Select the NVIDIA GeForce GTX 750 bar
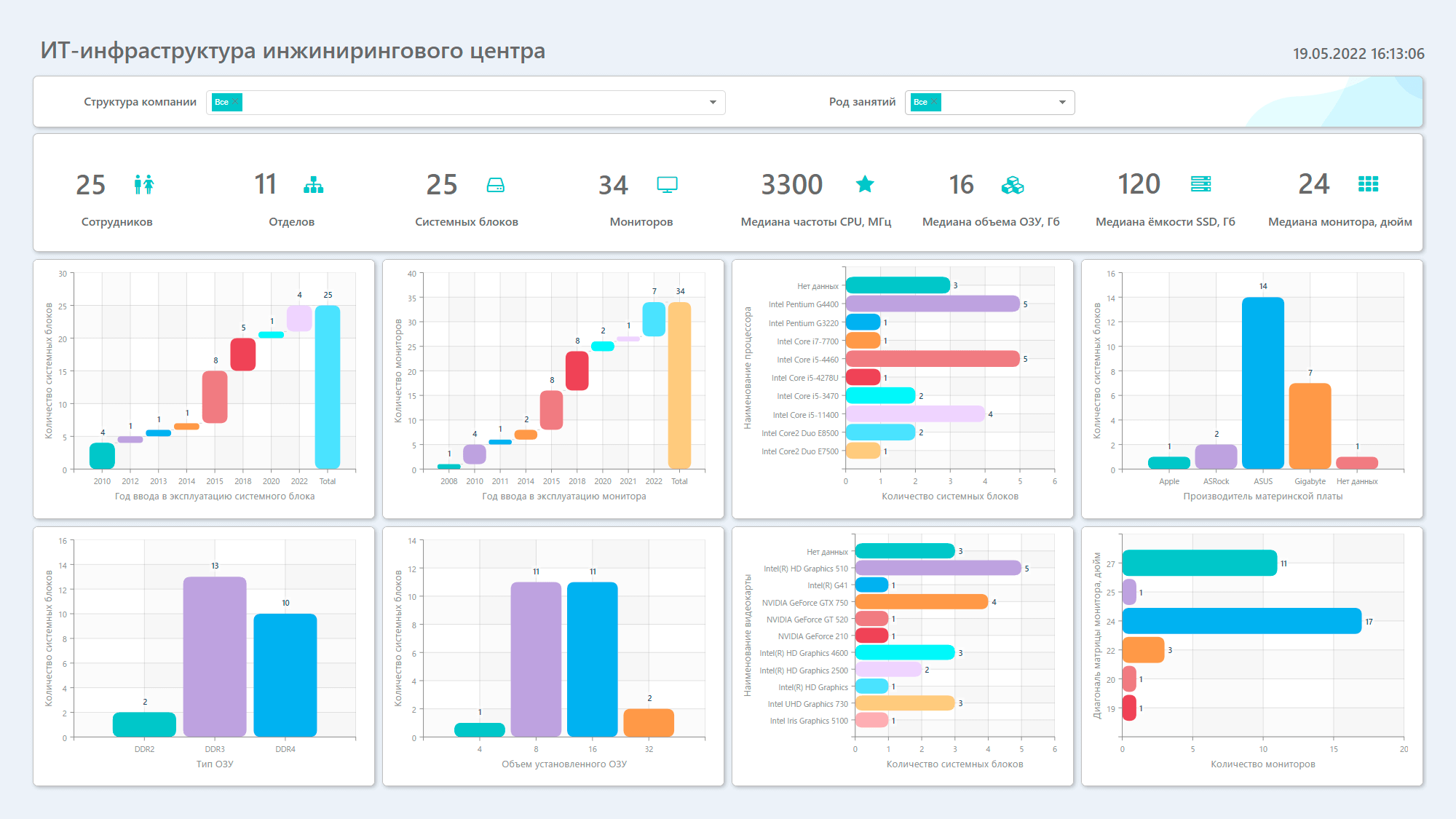Image resolution: width=1456 pixels, height=819 pixels. pos(922,602)
